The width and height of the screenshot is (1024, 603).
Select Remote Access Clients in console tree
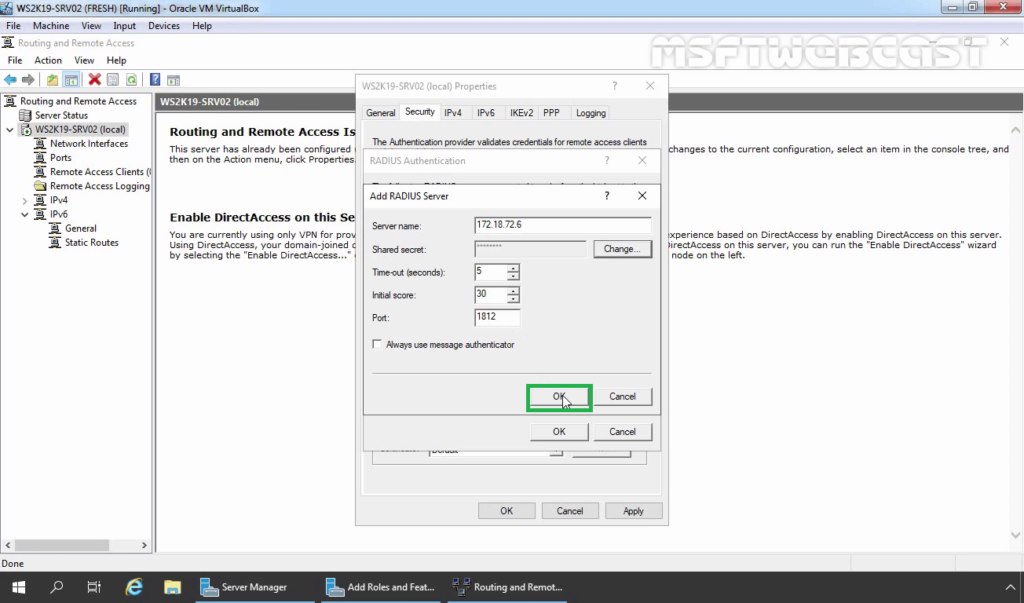coord(100,172)
